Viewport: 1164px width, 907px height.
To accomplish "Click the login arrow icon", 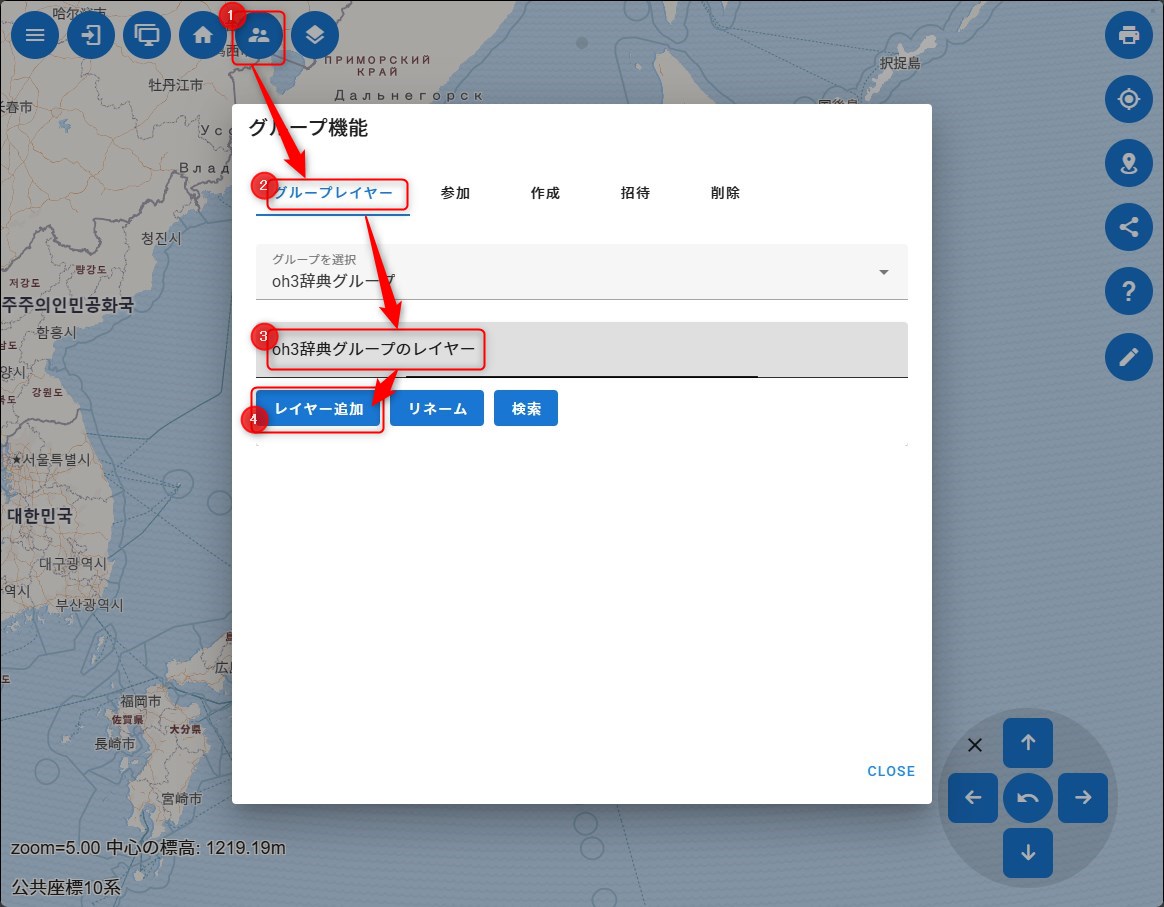I will (x=91, y=35).
